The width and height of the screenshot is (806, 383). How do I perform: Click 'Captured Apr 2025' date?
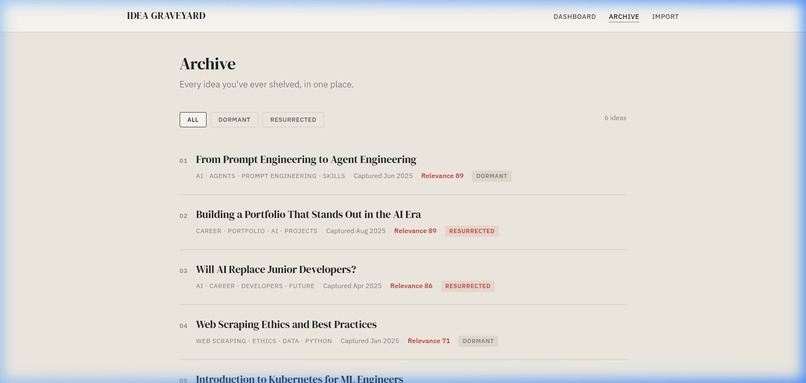352,286
